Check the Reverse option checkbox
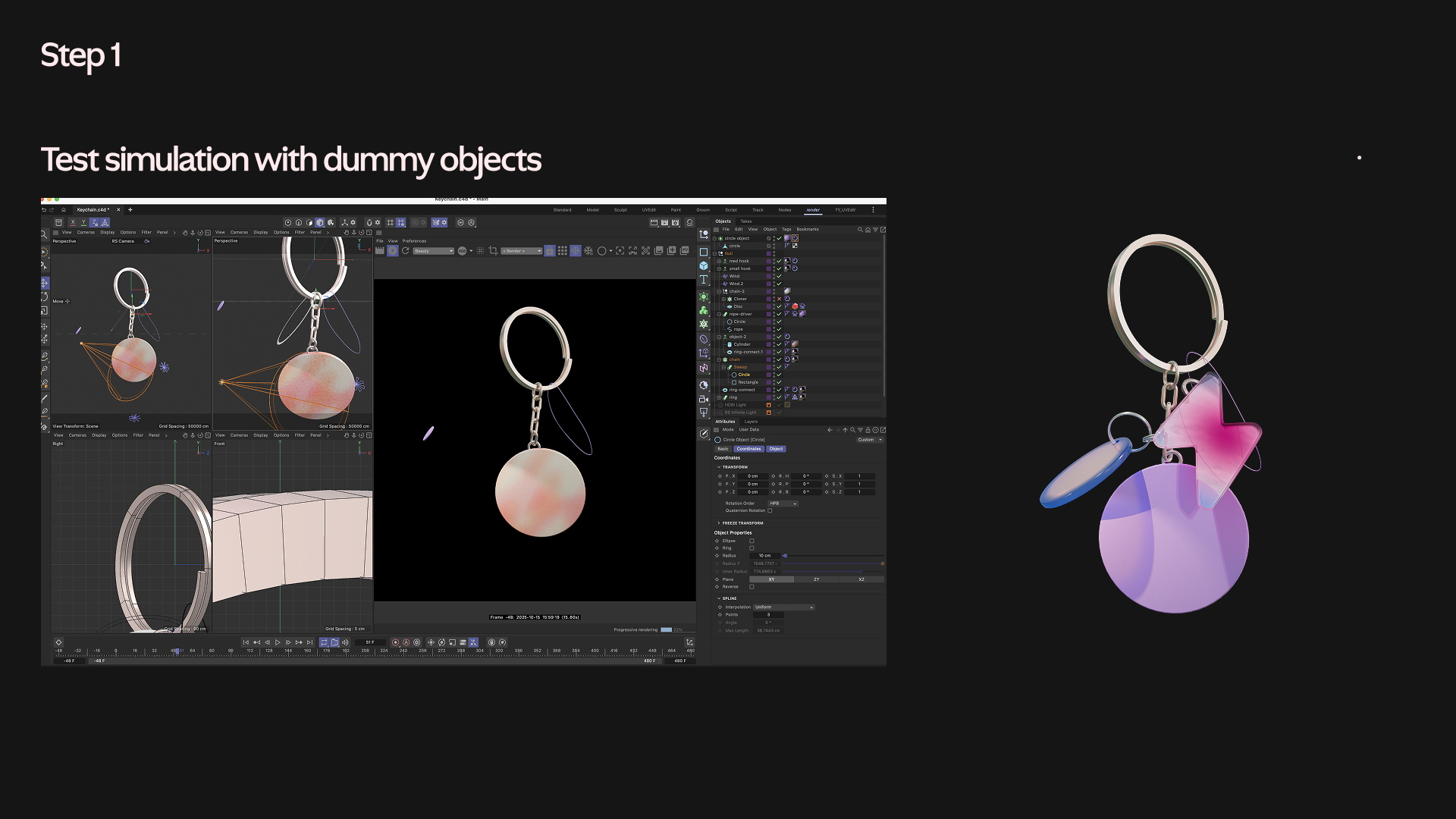Image resolution: width=1456 pixels, height=819 pixels. pos(752,586)
